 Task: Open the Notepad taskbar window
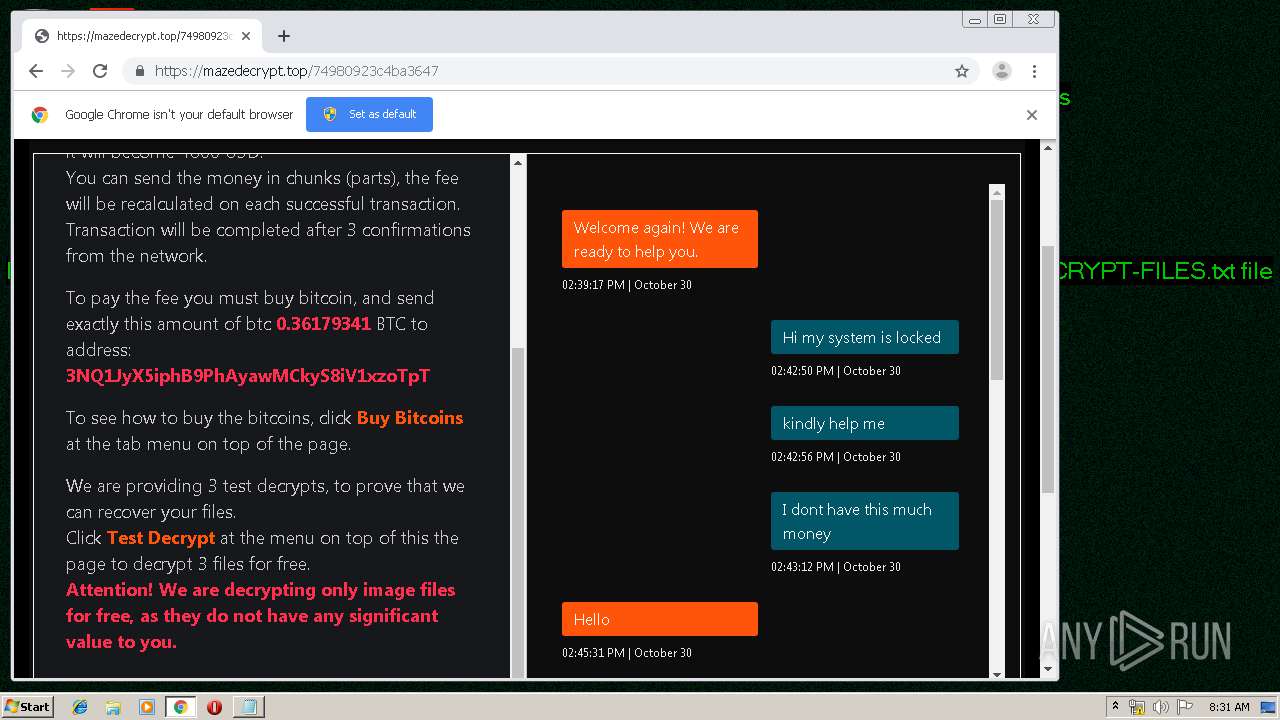[x=247, y=707]
